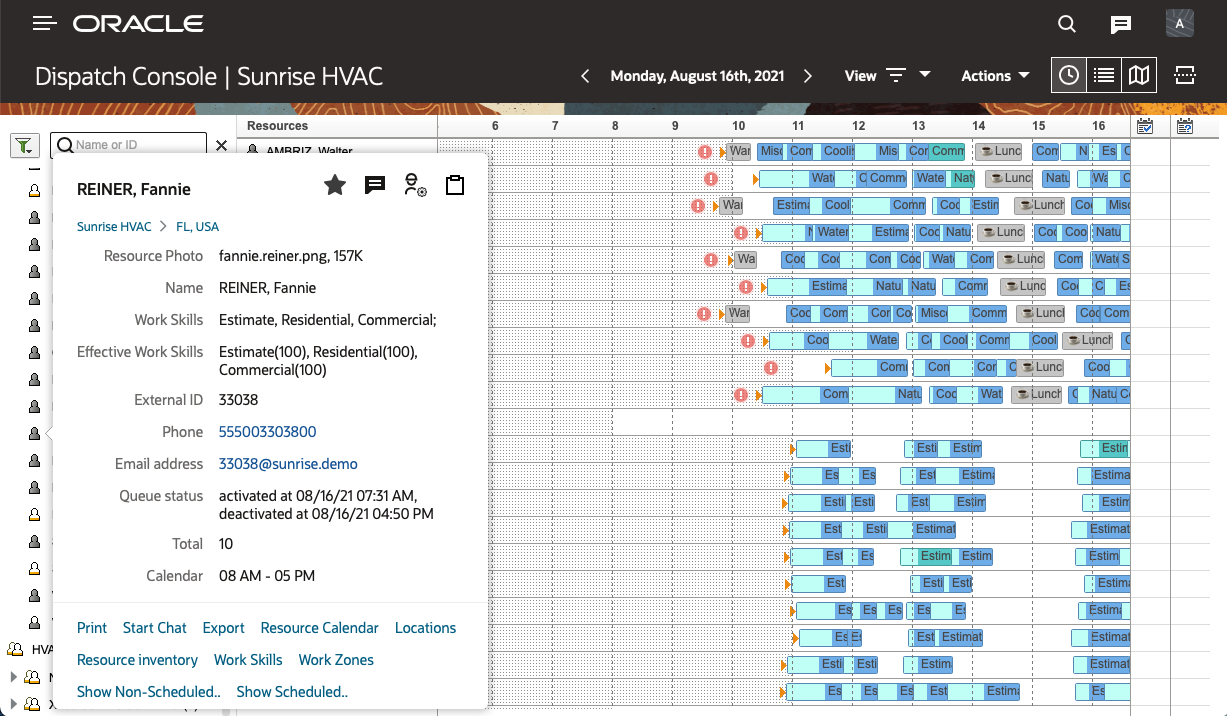The image size is (1227, 716).
Task: Open the Actions dropdown menu
Action: pyautogui.click(x=995, y=76)
